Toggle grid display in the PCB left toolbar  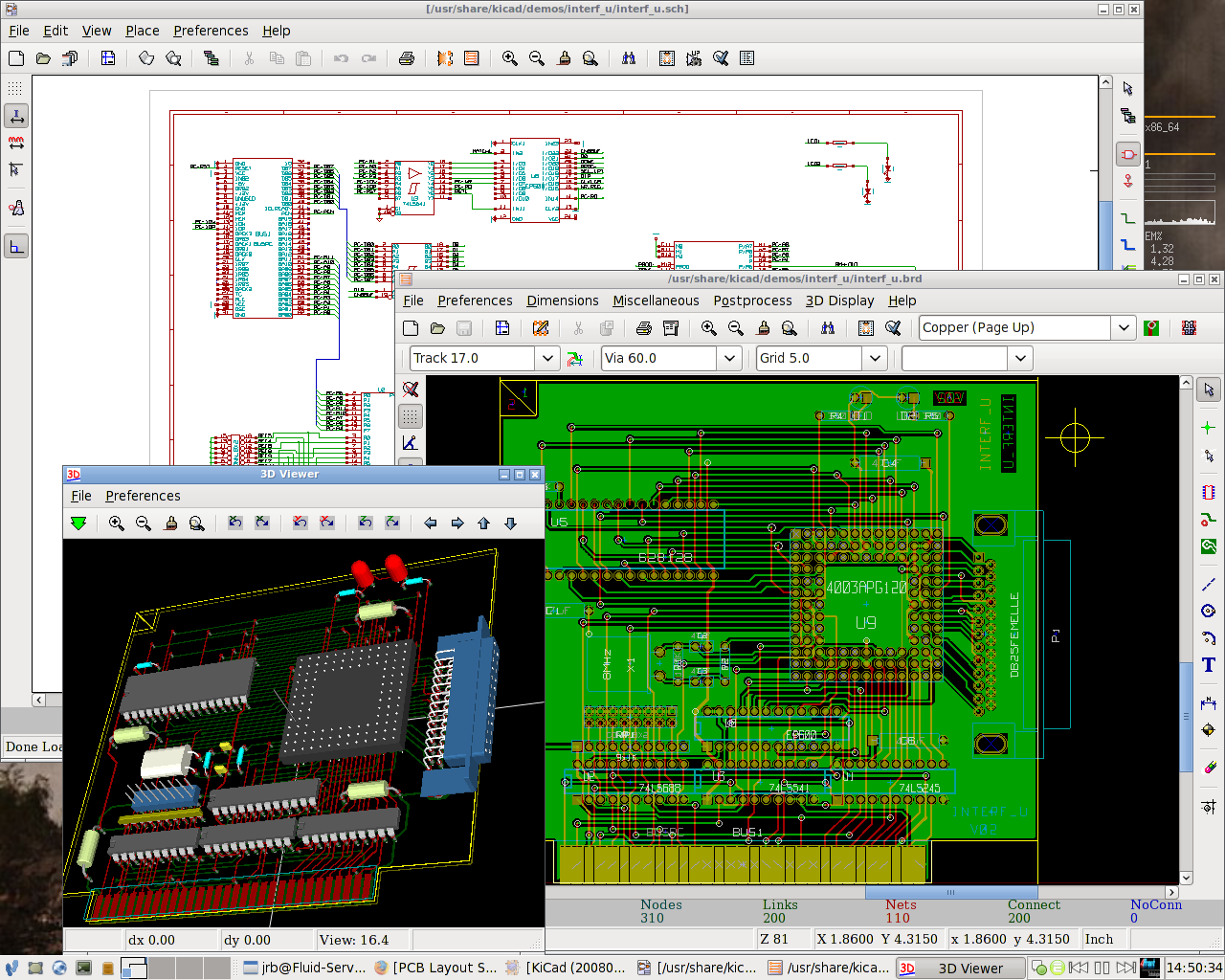tap(411, 416)
